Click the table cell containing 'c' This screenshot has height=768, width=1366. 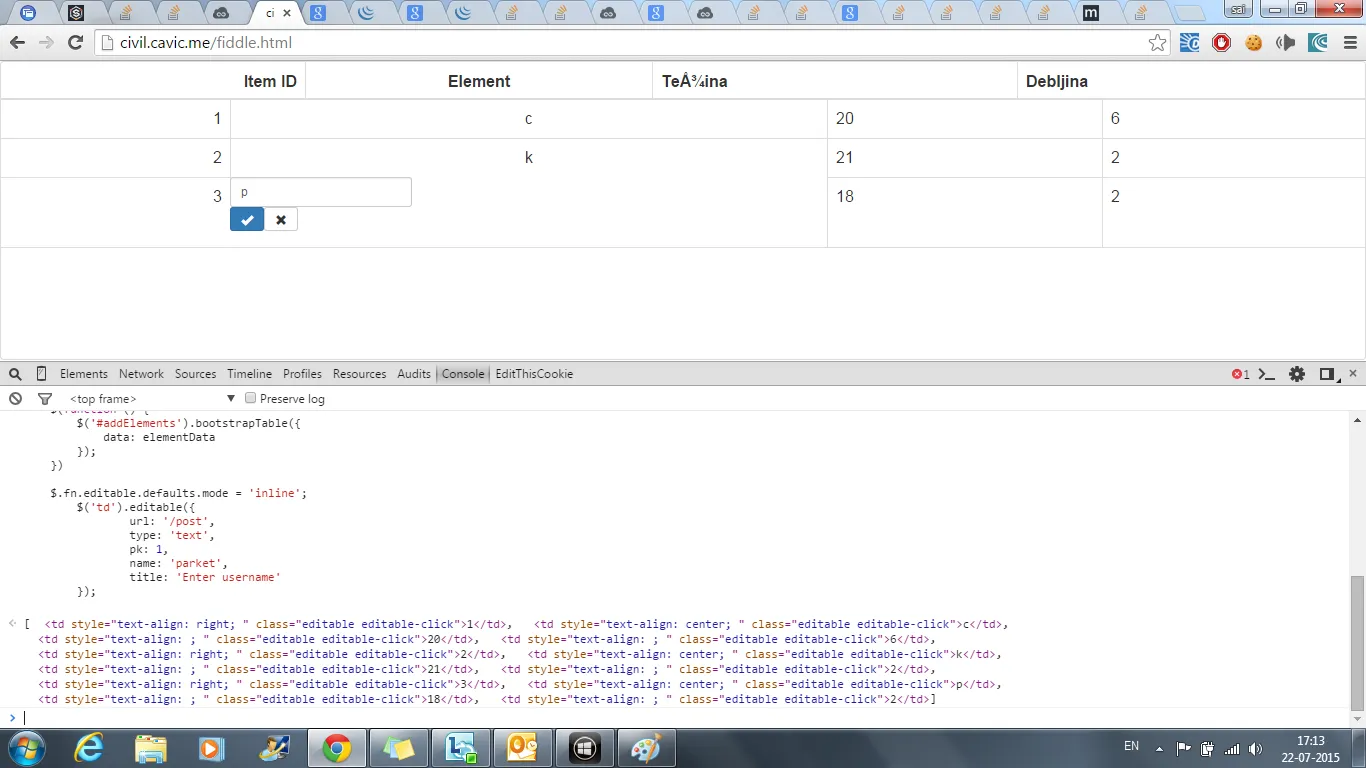tap(529, 119)
